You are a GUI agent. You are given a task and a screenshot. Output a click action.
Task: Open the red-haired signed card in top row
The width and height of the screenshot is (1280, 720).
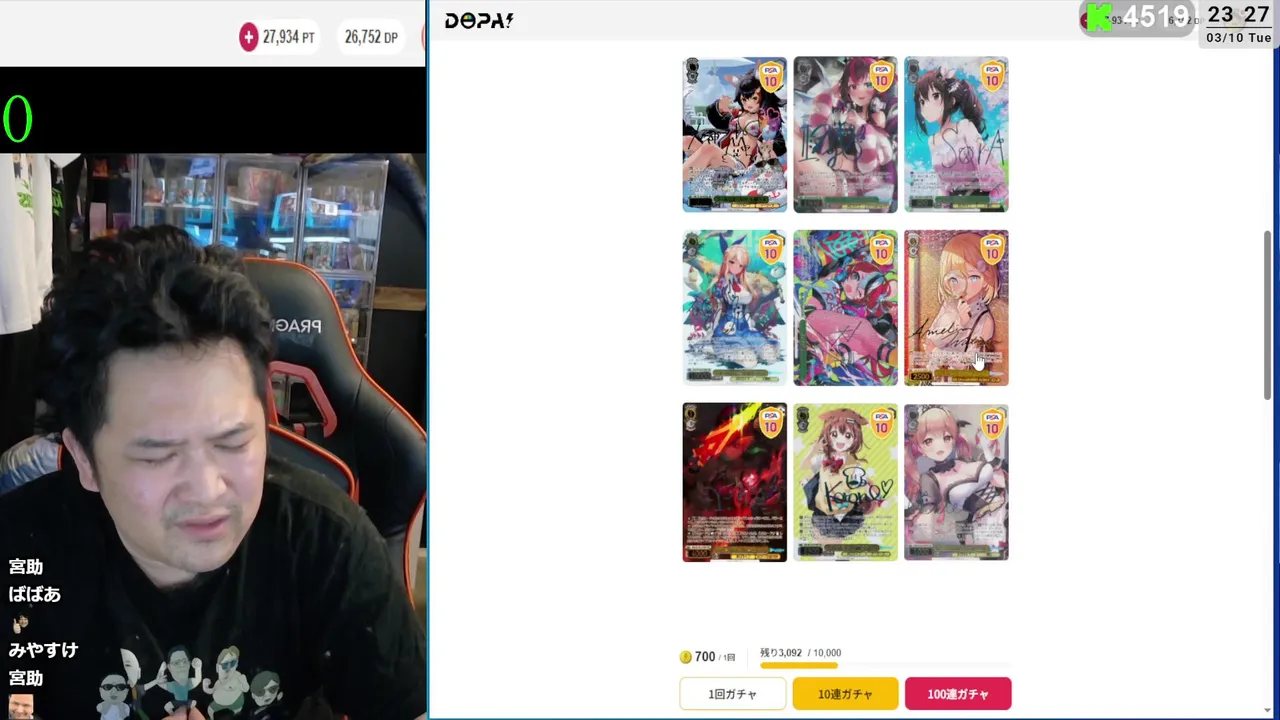(x=846, y=135)
